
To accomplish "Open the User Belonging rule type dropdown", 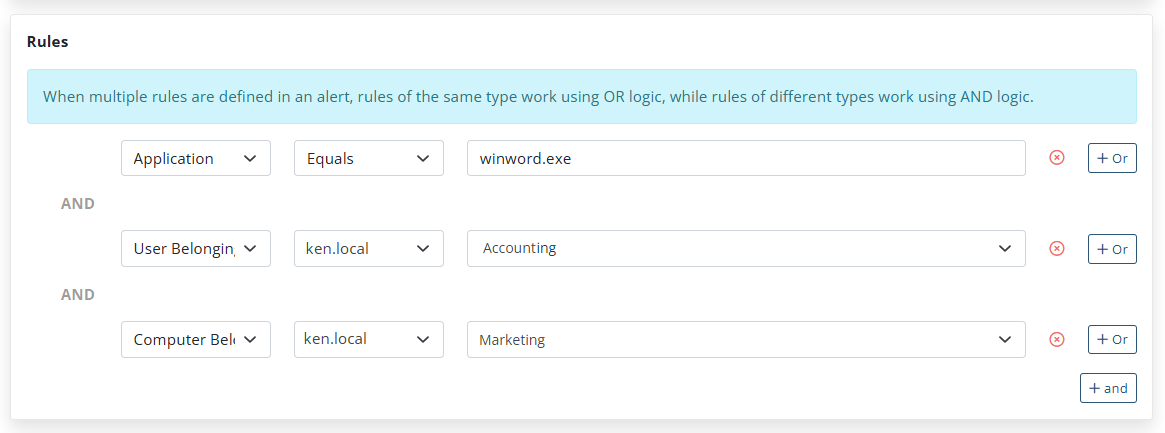I will click(195, 249).
